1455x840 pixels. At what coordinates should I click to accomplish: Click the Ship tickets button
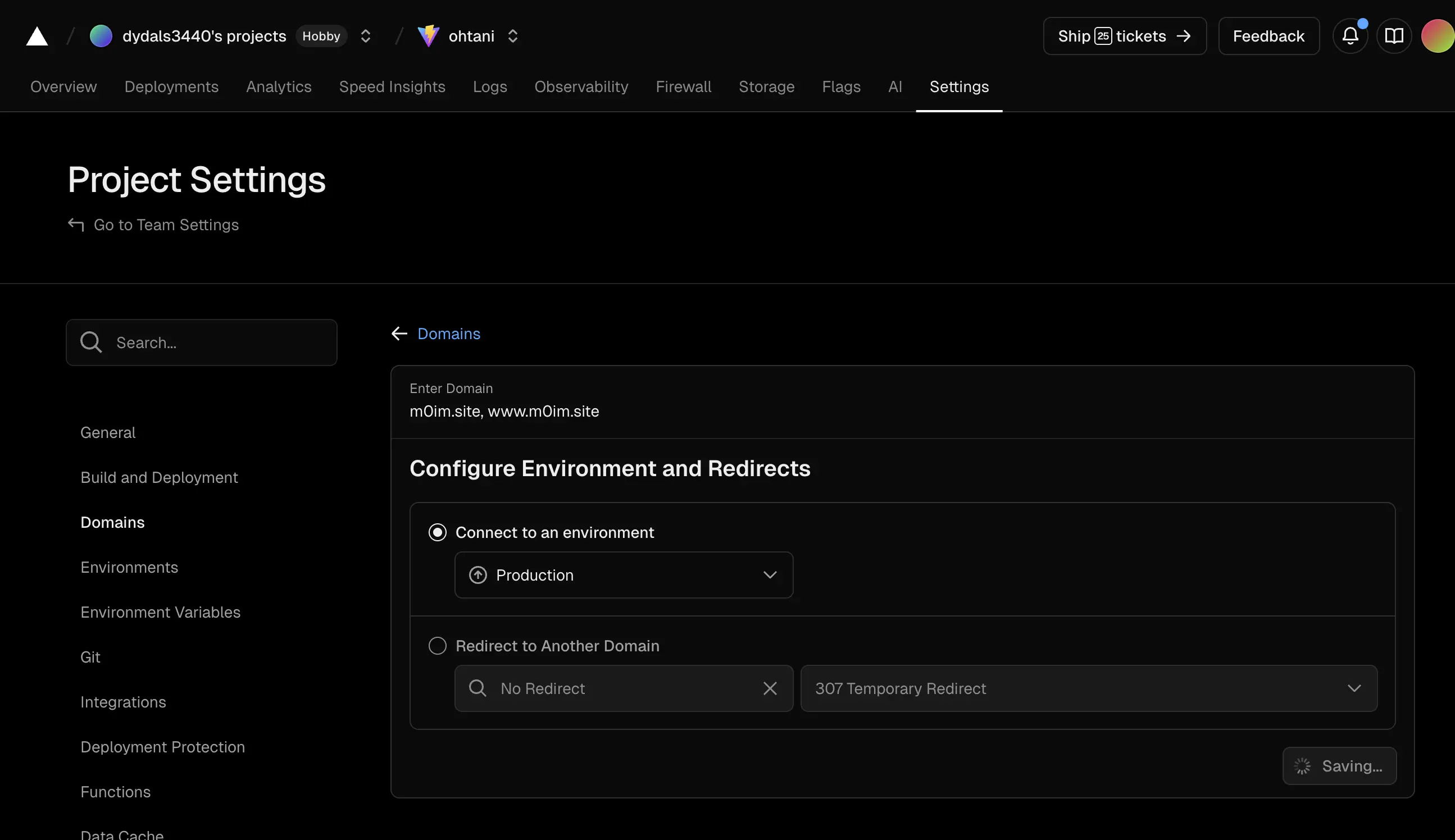click(1124, 36)
